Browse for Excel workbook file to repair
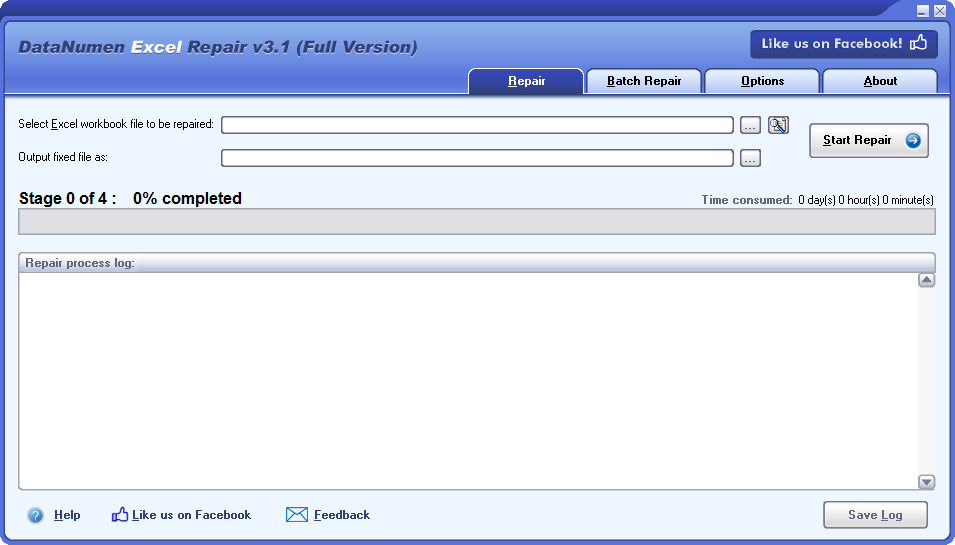Screen dimensions: 955x545 click(x=750, y=125)
